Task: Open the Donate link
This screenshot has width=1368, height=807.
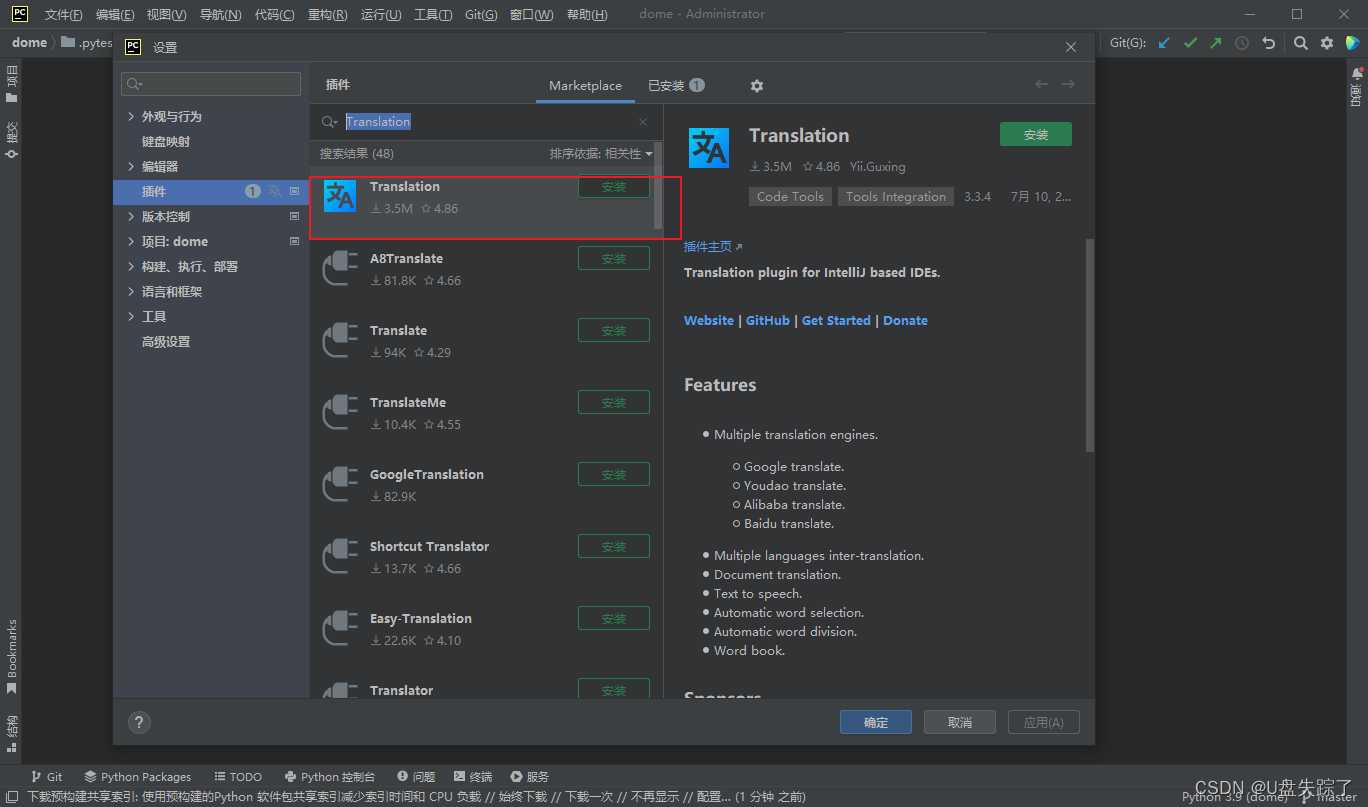Action: click(905, 320)
